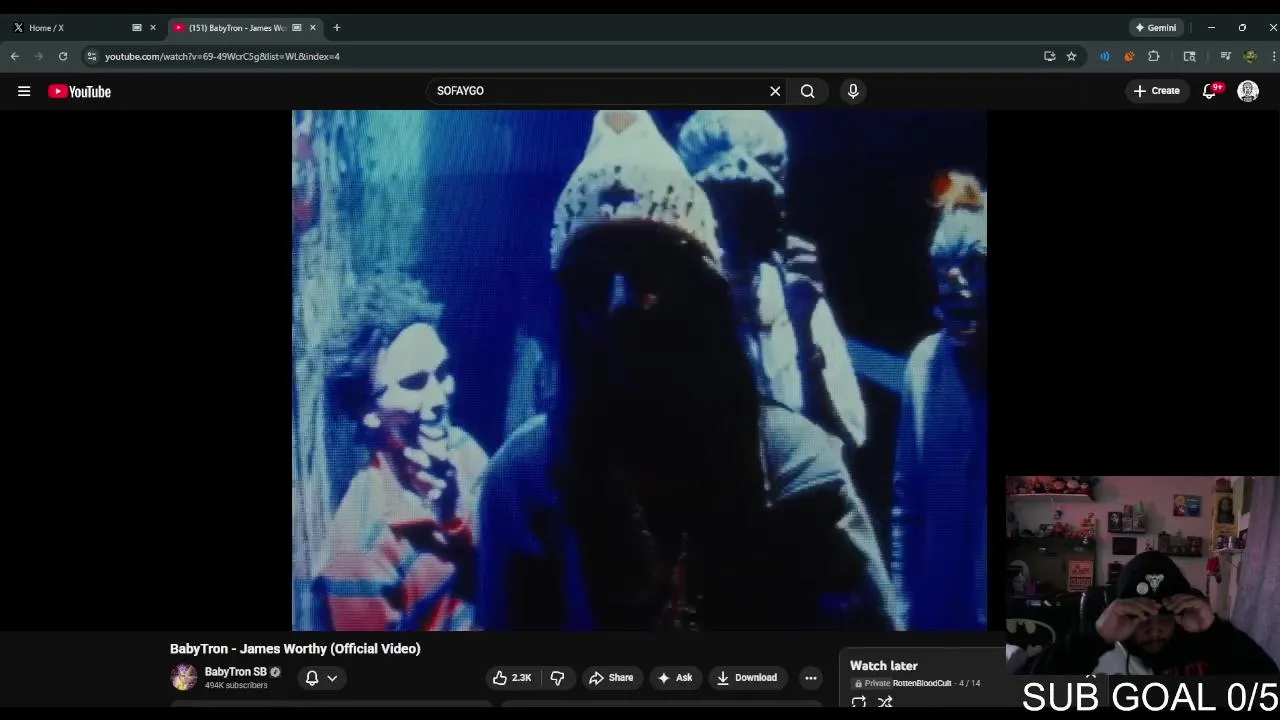Open a new browser tab
The width and height of the screenshot is (1280, 720).
coord(337,28)
